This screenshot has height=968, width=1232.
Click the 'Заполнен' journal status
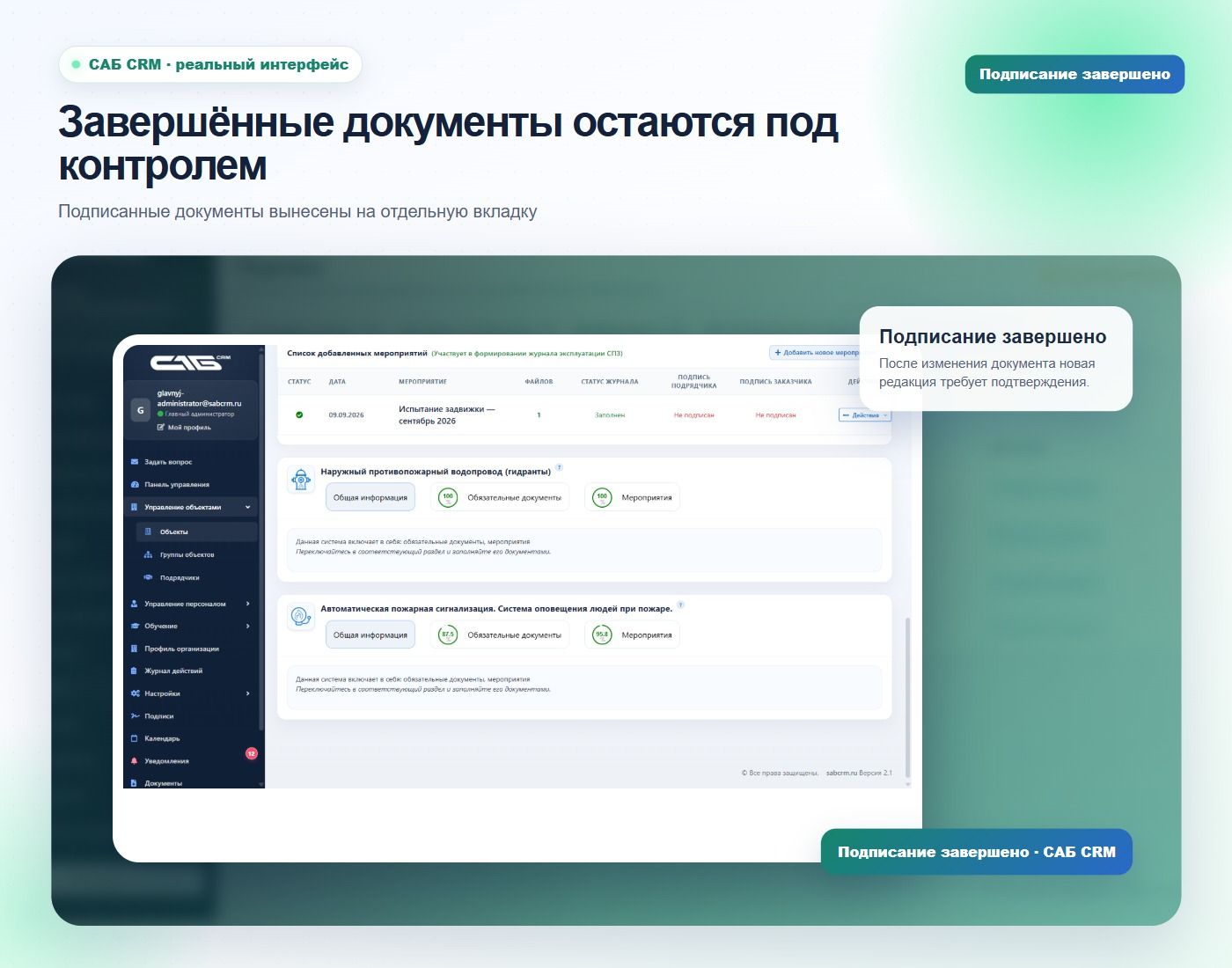[610, 415]
